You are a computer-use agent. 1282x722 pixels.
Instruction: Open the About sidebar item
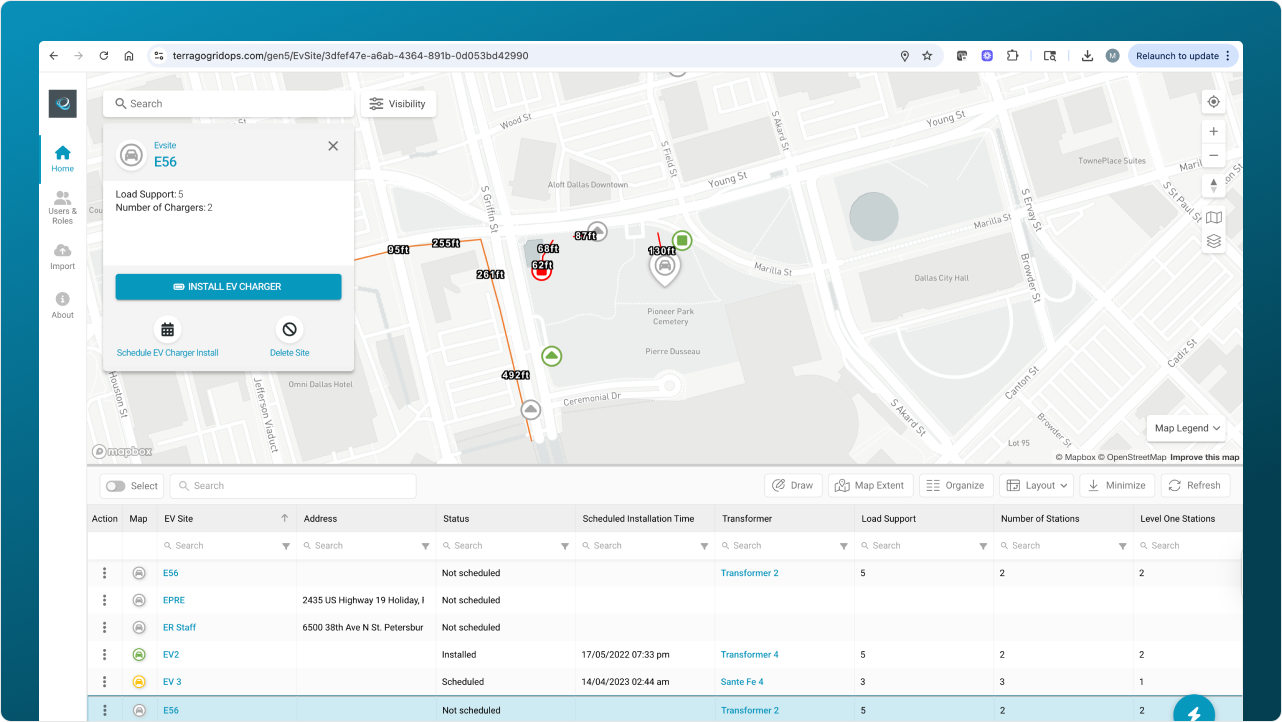pyautogui.click(x=62, y=305)
